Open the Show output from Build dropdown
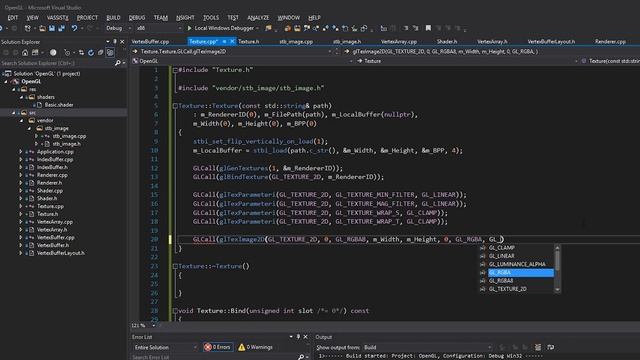Screen dimensions: 640x360 pyautogui.click(x=428, y=347)
